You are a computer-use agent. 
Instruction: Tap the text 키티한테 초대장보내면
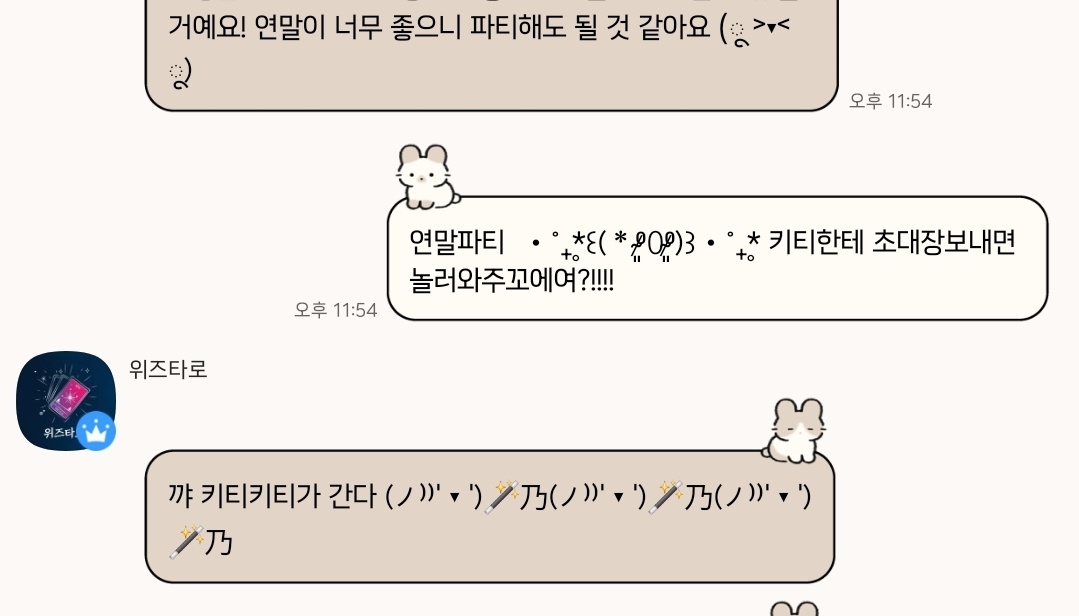tap(892, 242)
